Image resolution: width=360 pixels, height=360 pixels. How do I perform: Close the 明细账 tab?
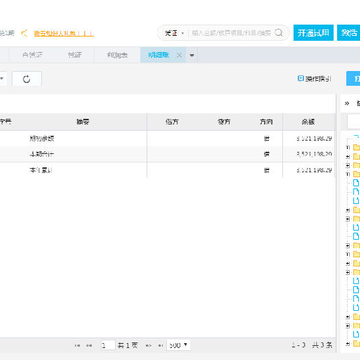pos(179,55)
